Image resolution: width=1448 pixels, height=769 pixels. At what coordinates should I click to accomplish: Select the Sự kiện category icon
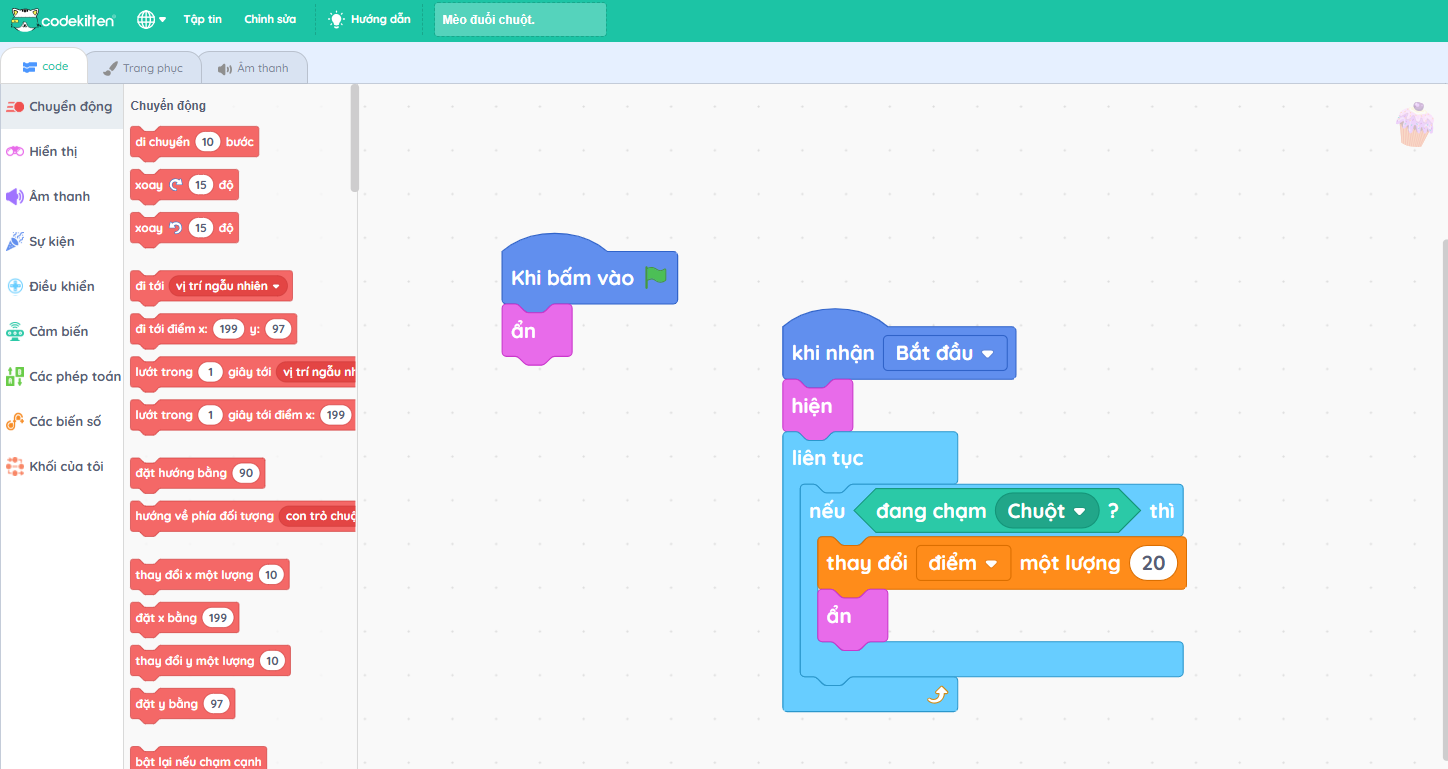[15, 242]
